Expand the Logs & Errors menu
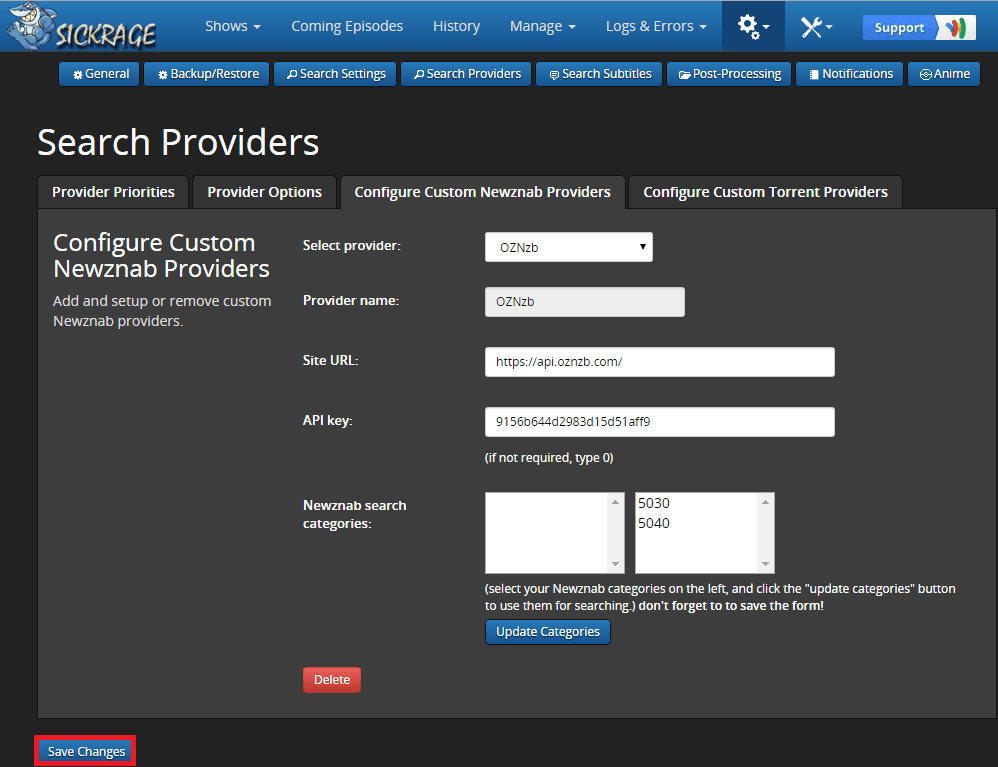The width and height of the screenshot is (998, 767). pyautogui.click(x=655, y=26)
